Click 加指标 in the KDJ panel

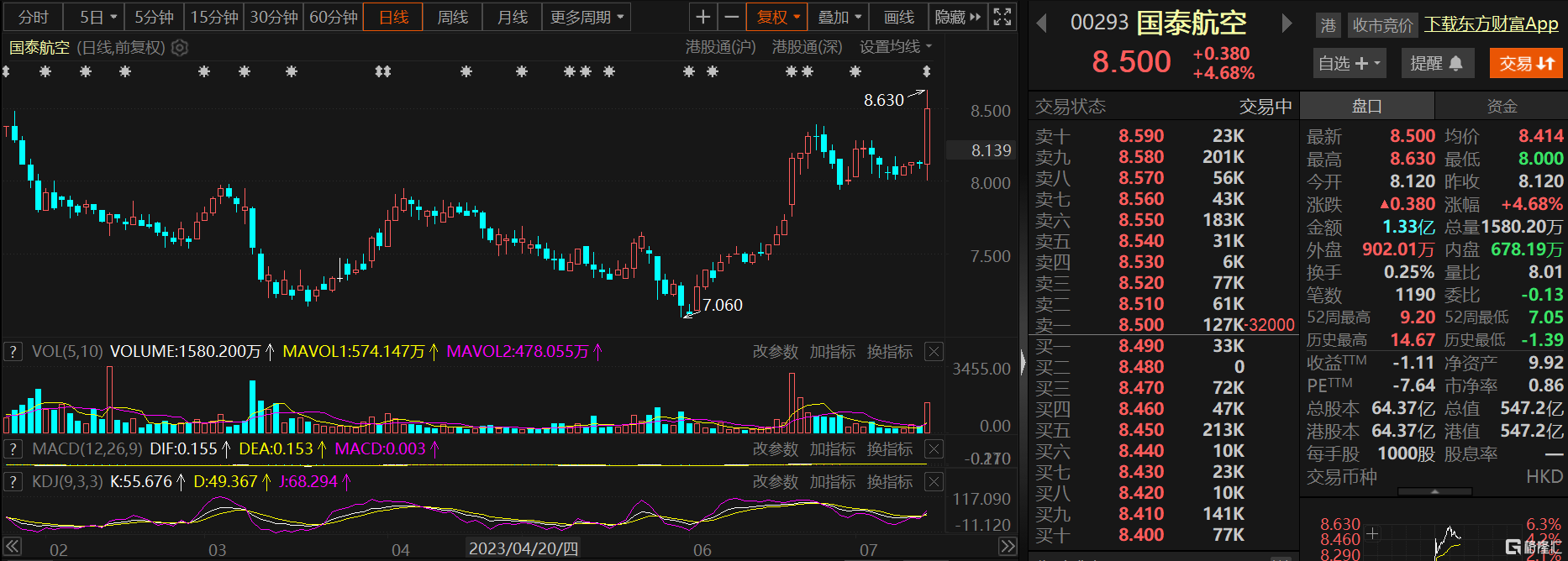(x=832, y=482)
